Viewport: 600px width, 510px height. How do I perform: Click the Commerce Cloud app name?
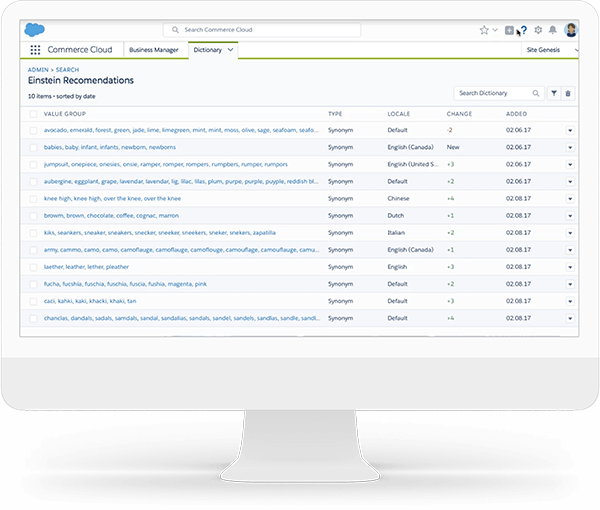(80, 50)
